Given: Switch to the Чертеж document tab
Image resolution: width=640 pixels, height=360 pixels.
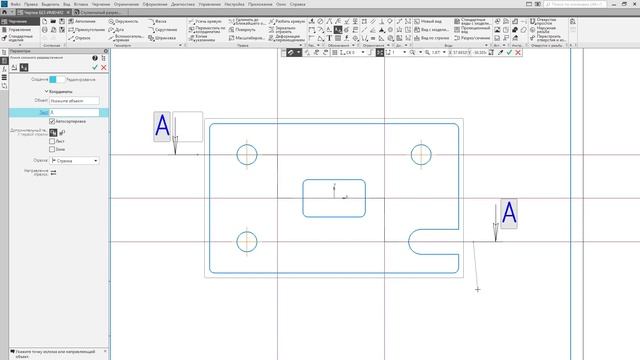Looking at the screenshot, I should coord(44,13).
